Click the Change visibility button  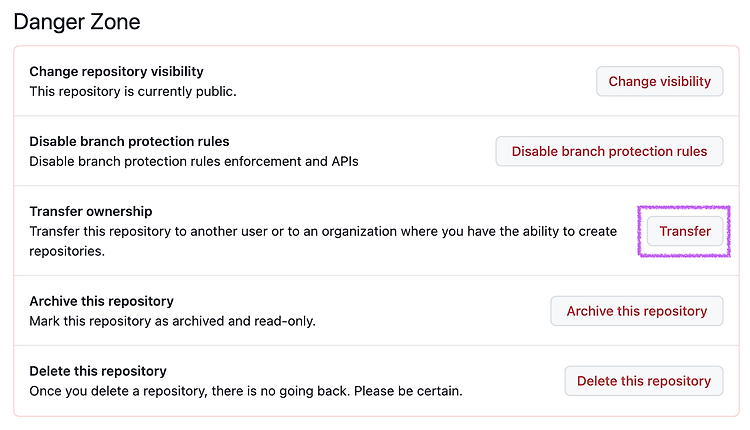tap(660, 81)
